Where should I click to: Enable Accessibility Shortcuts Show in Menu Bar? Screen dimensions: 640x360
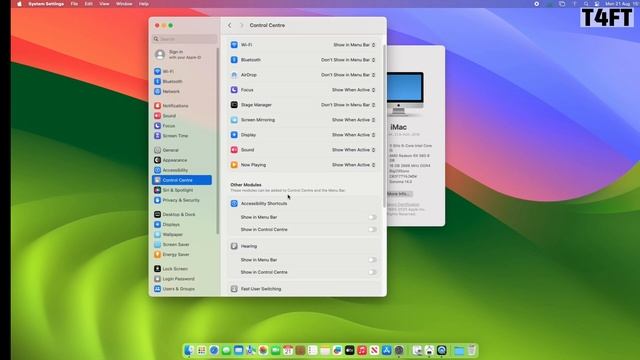point(372,217)
